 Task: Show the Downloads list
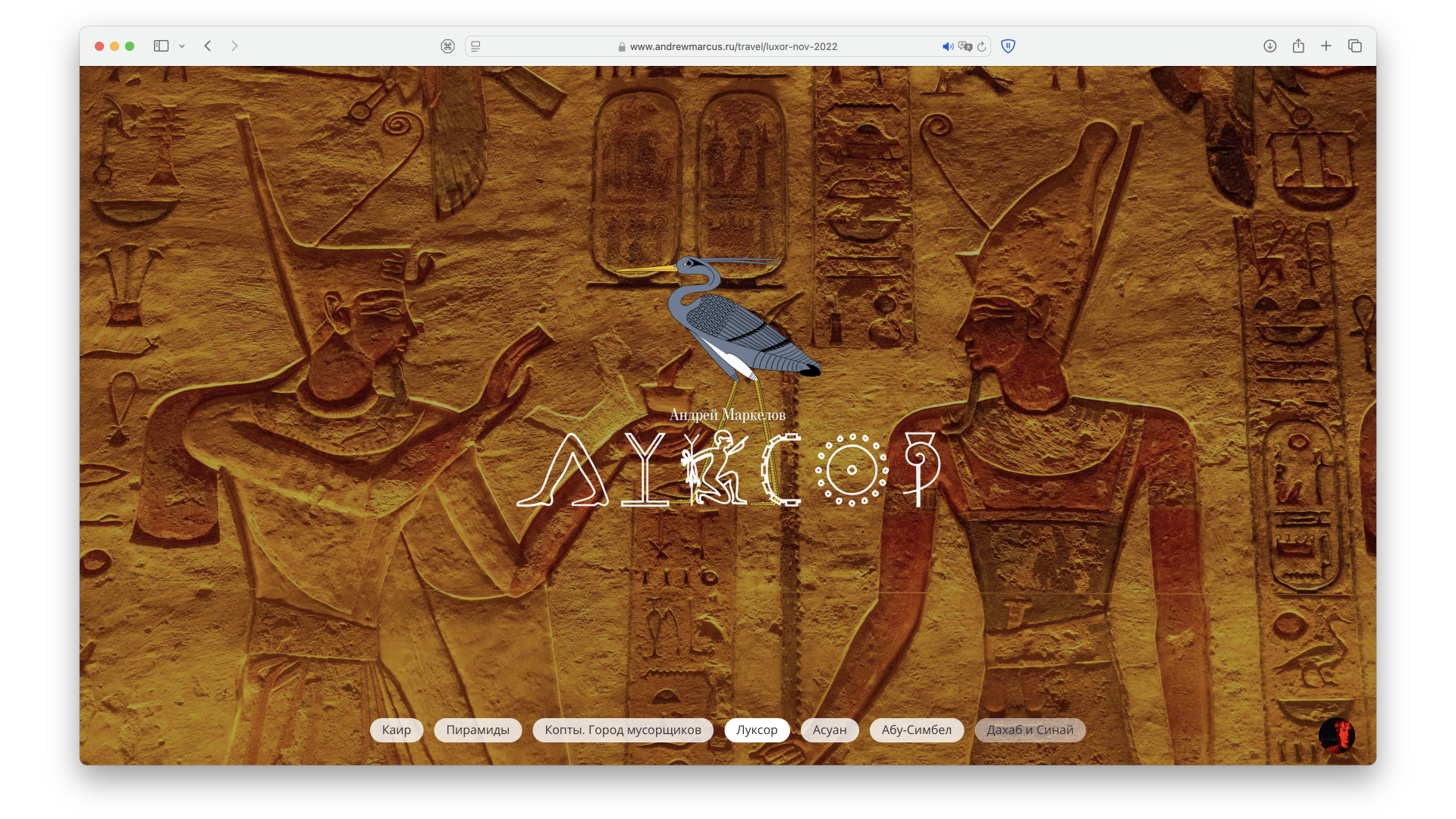1269,46
